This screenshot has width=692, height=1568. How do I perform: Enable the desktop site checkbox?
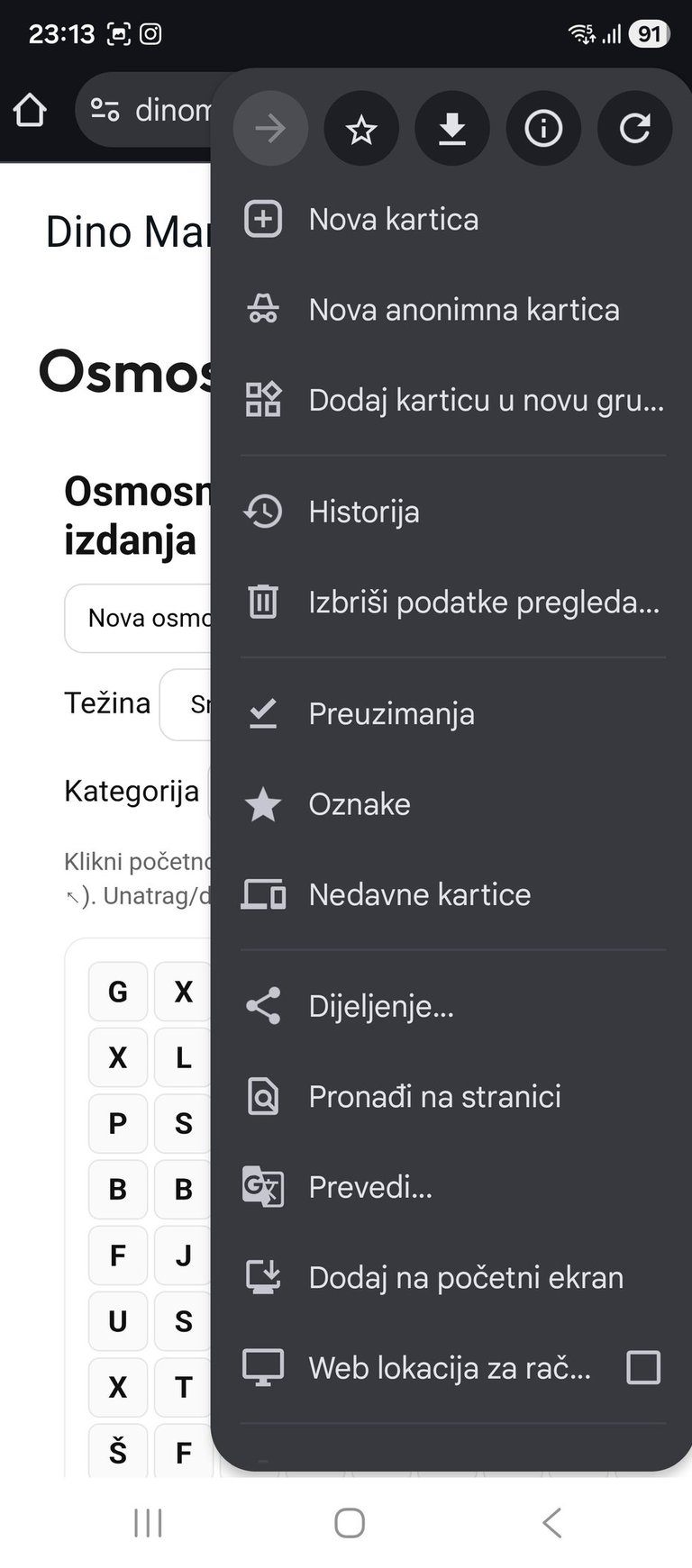click(642, 1367)
